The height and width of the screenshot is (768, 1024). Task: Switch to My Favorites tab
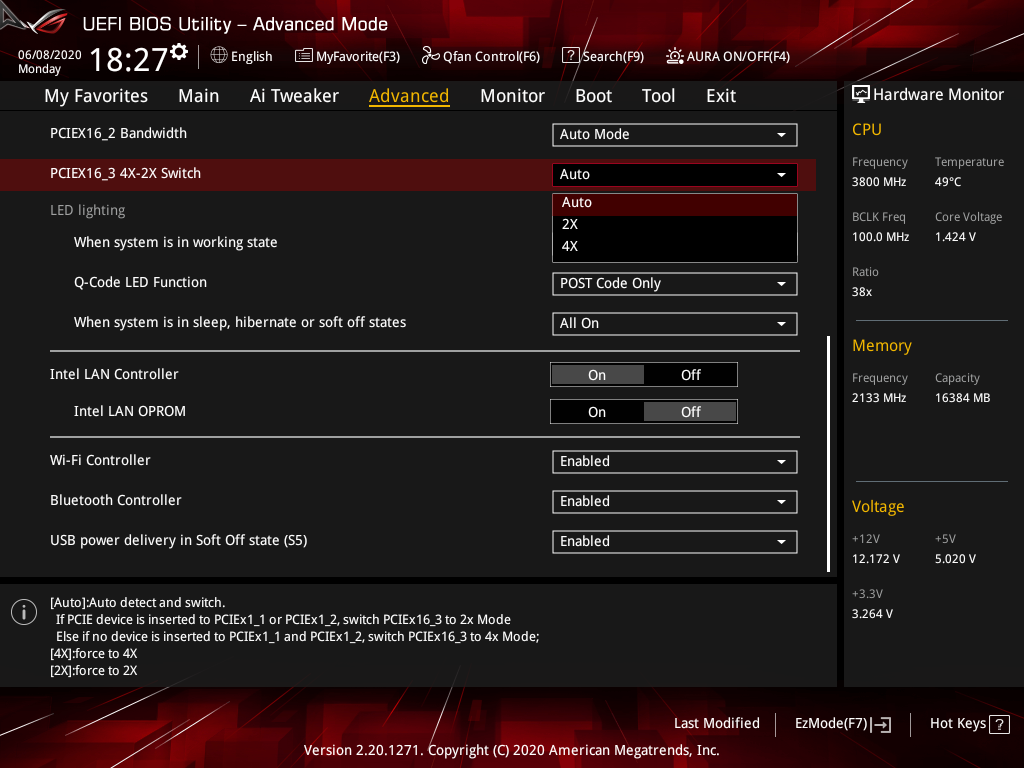[96, 96]
